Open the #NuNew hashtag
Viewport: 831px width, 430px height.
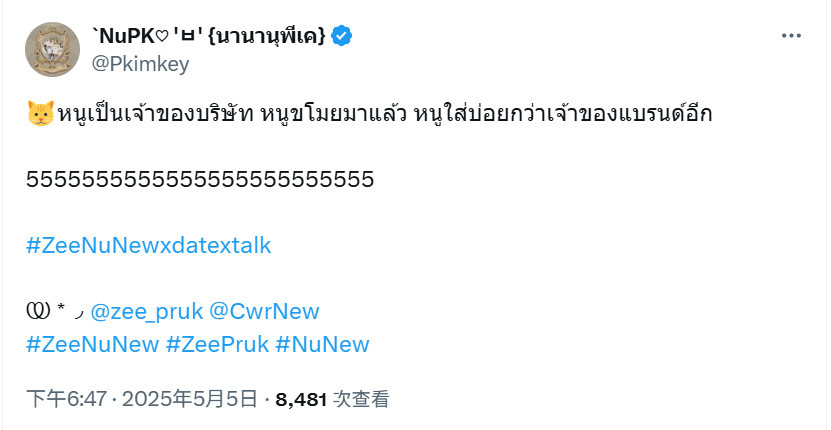323,345
